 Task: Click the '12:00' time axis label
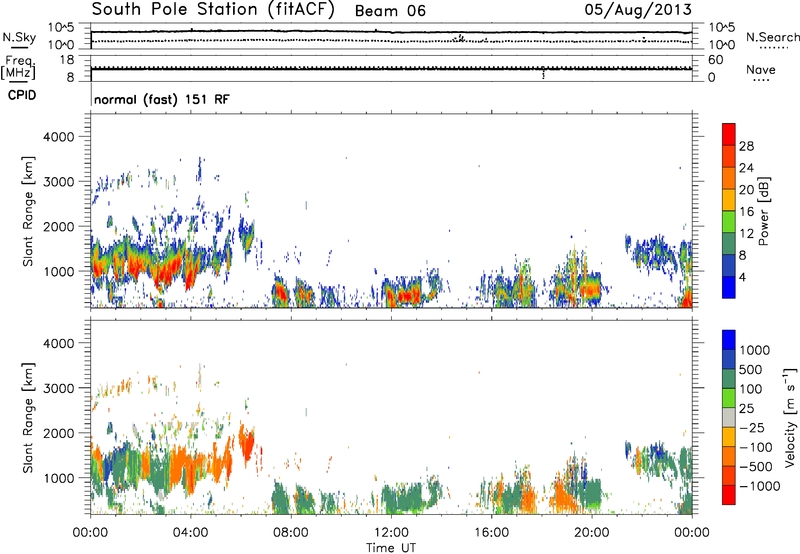[391, 533]
